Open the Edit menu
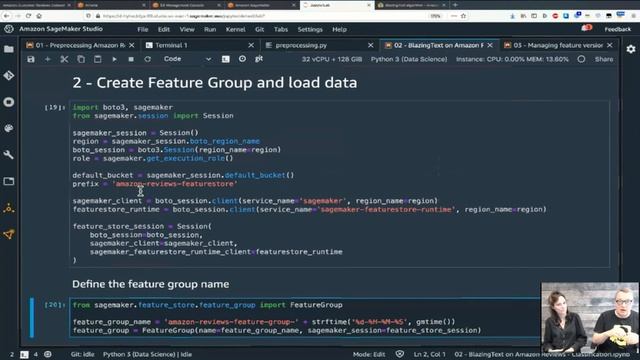This screenshot has height=360, width=640. [x=164, y=29]
